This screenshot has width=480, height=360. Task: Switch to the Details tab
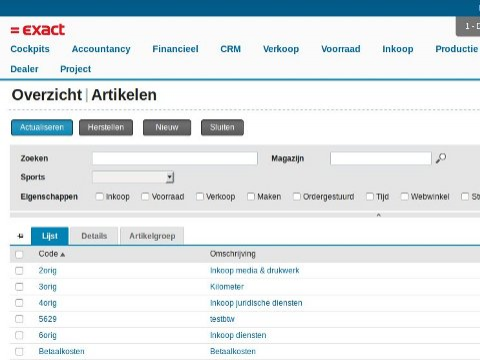click(94, 236)
